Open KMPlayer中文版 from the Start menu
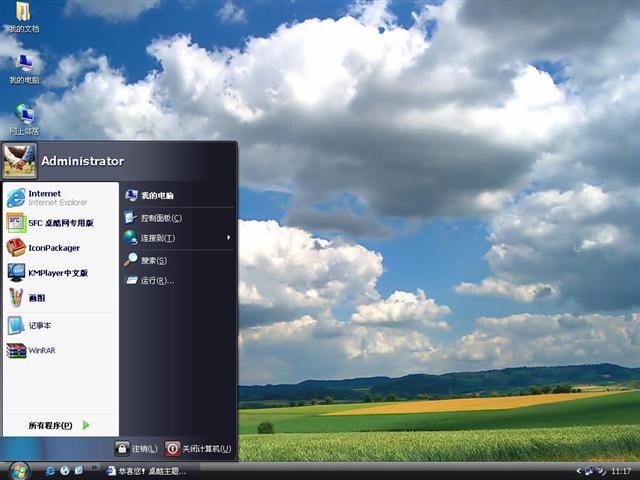Viewport: 640px width, 480px height. 61,273
